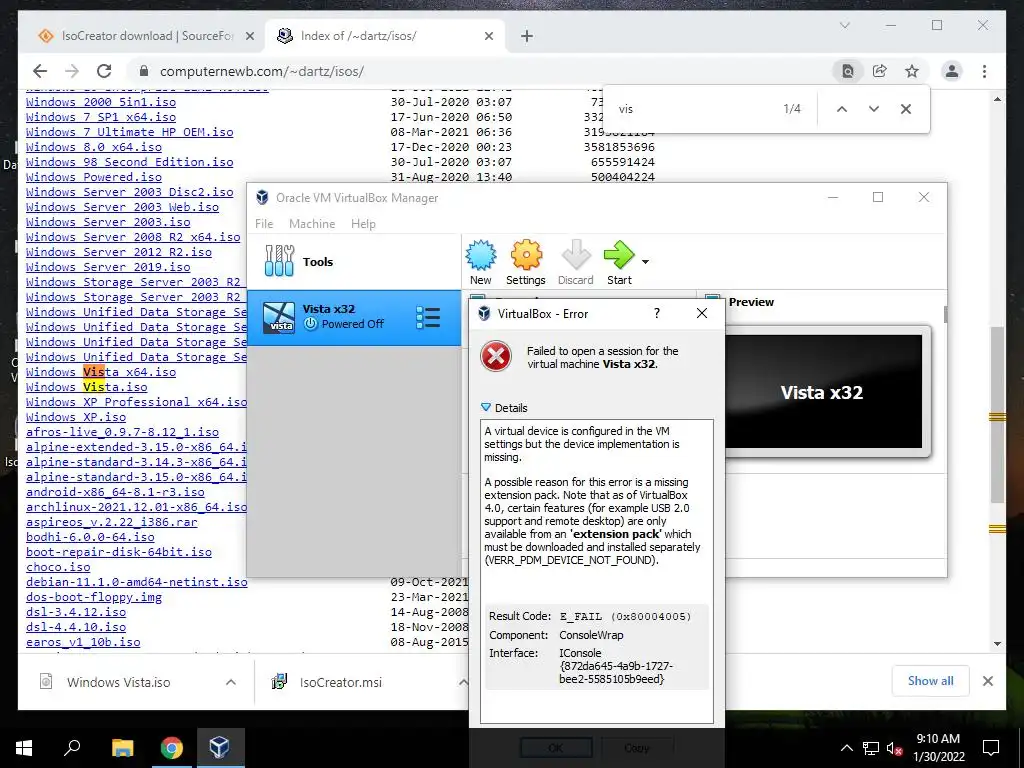Go to previous find result

pos(842,109)
